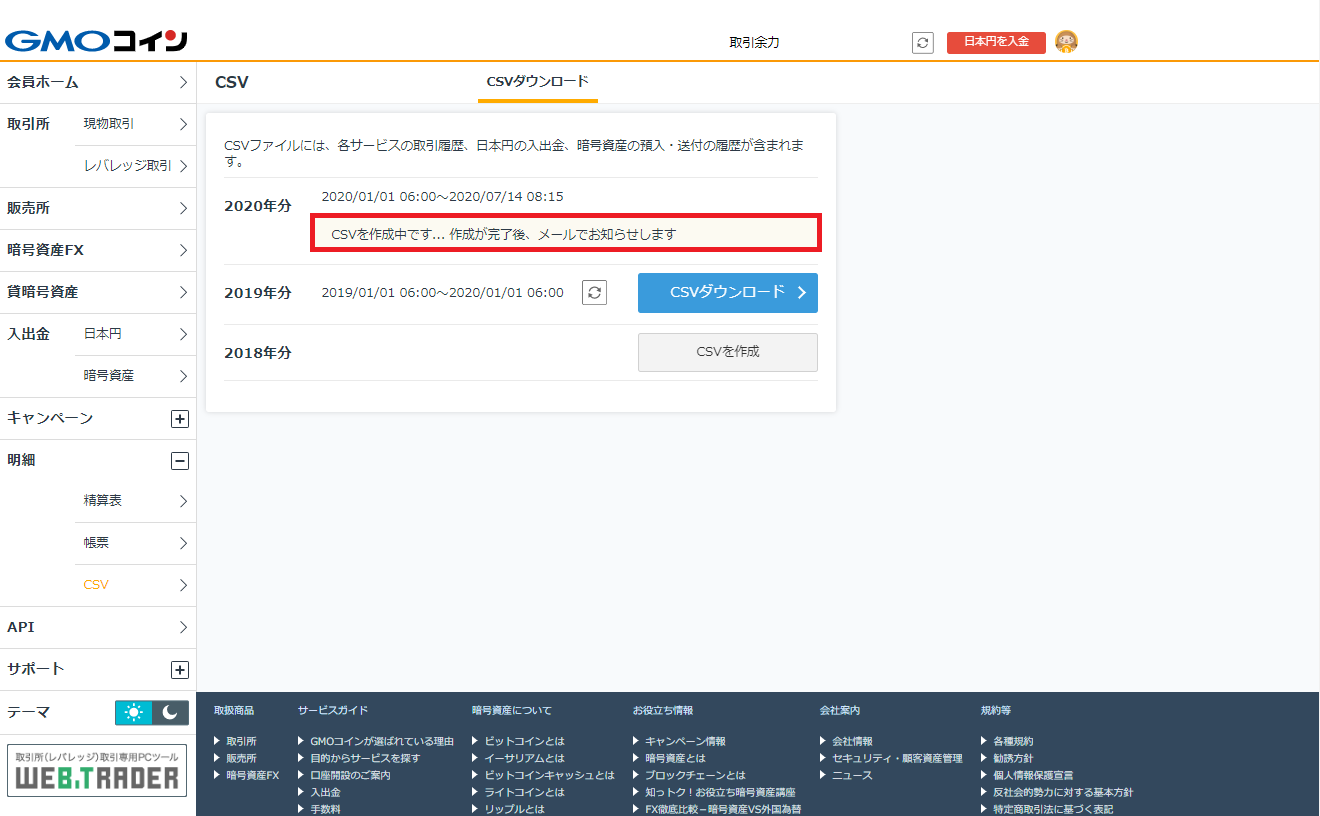1320x816 pixels.
Task: Refresh the 取引余力 balance display
Action: pos(922,42)
